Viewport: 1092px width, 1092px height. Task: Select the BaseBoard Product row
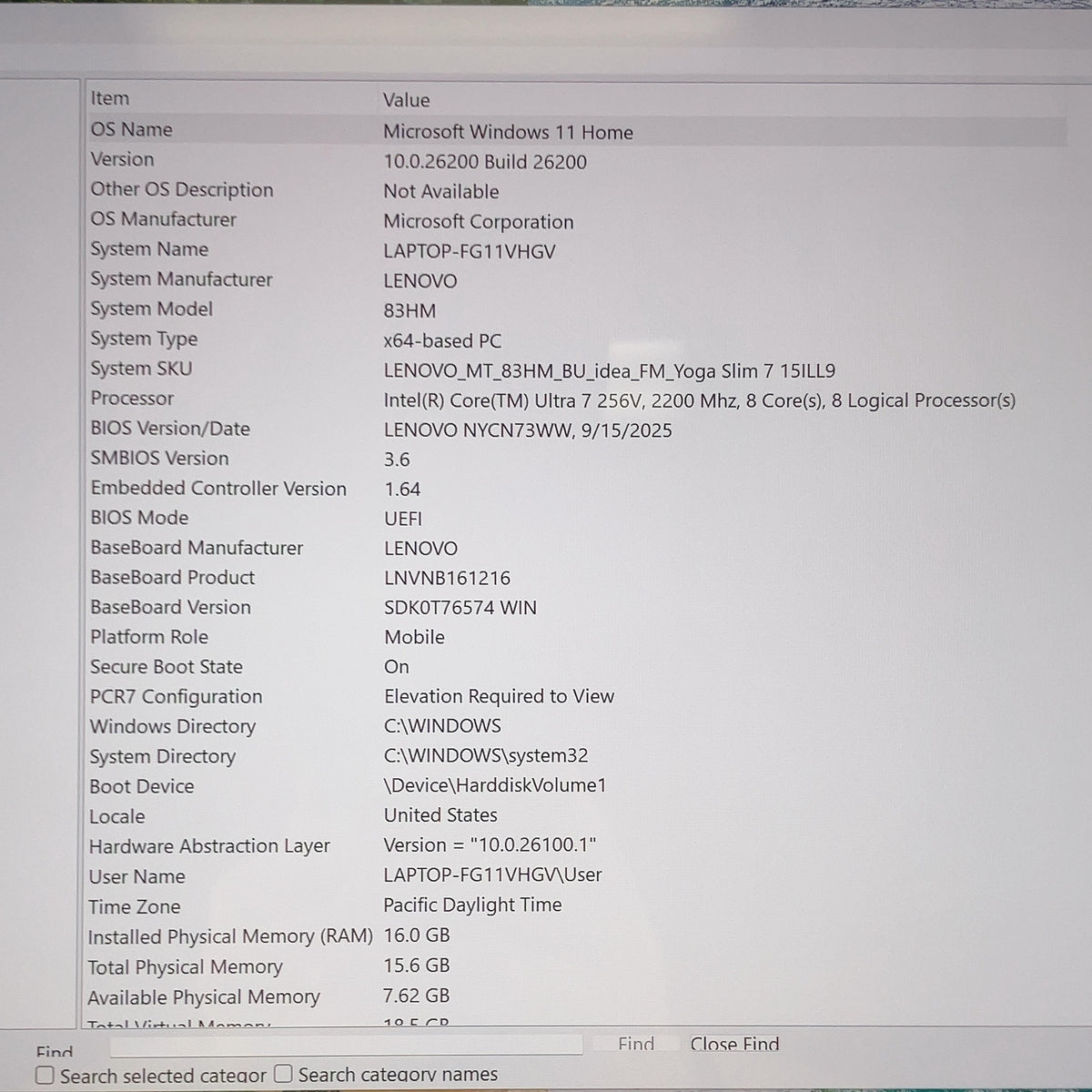click(x=576, y=578)
